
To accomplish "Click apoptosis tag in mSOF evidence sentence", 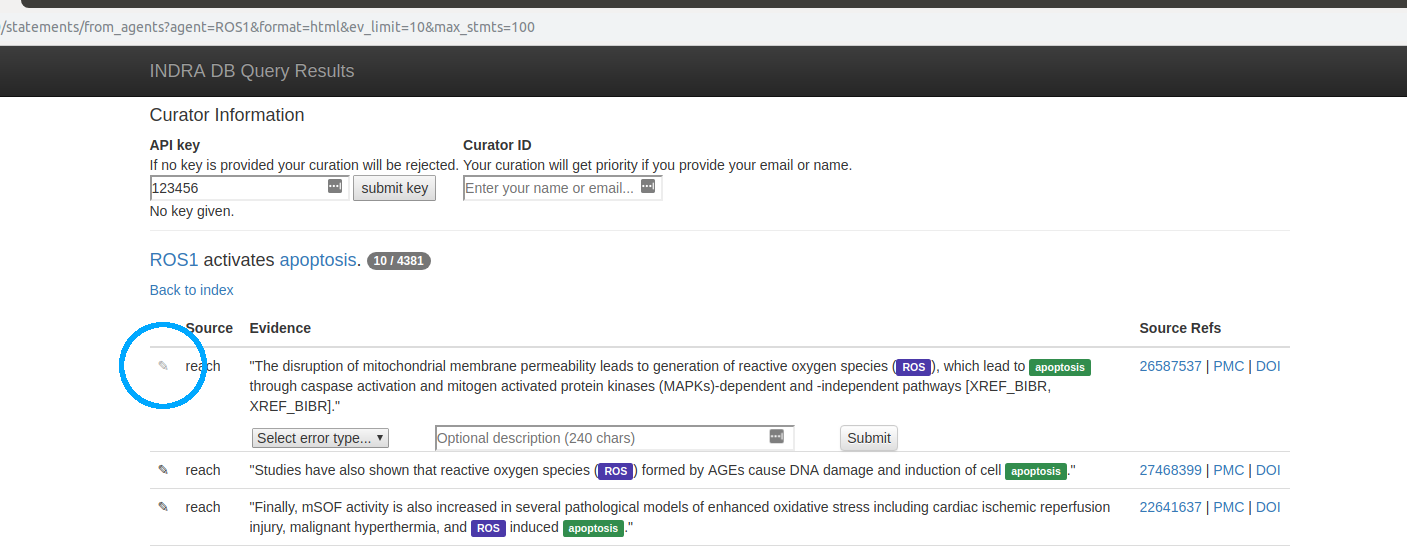I will click(x=594, y=528).
